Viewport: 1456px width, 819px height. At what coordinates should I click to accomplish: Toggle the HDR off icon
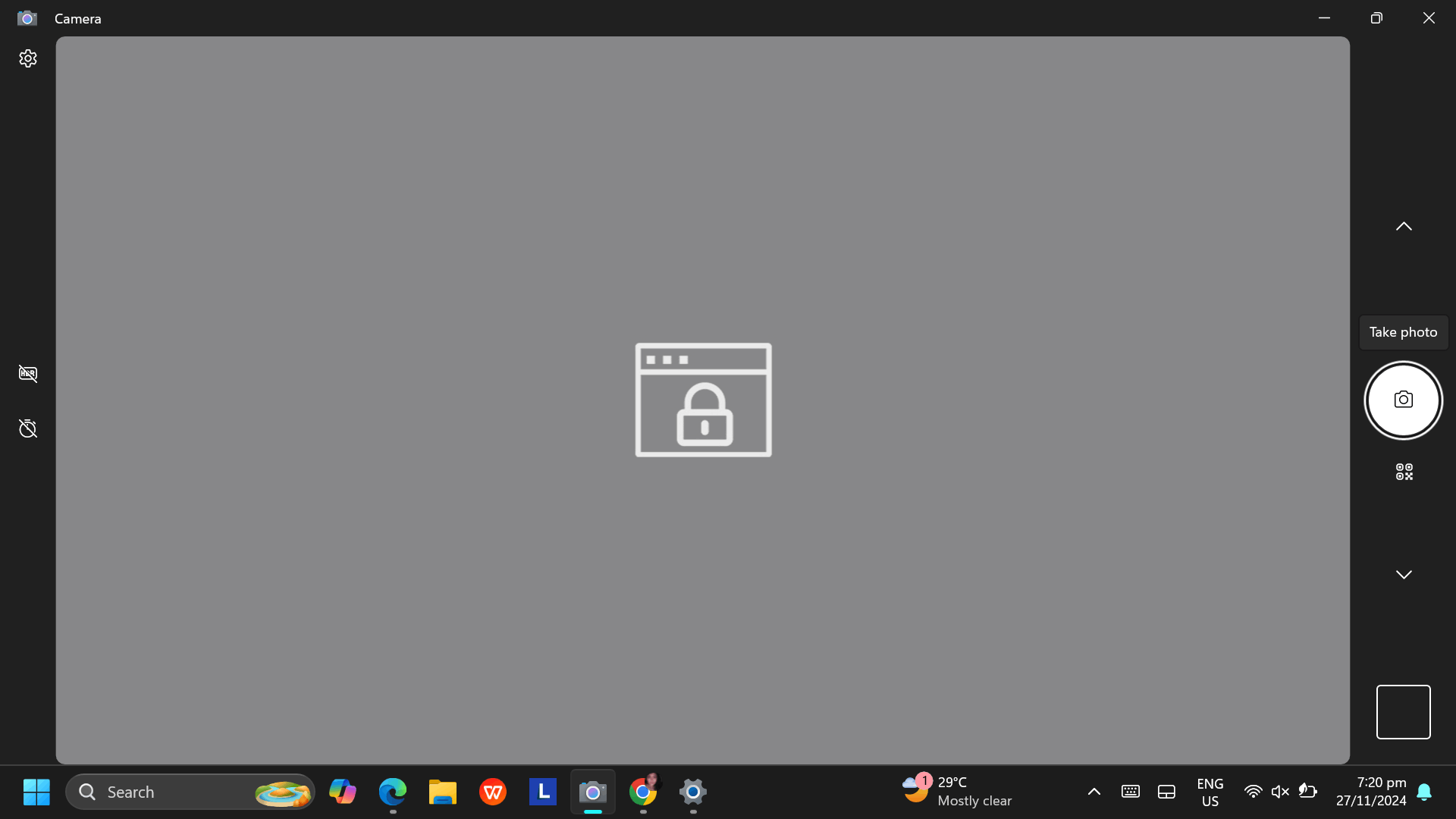click(x=28, y=373)
